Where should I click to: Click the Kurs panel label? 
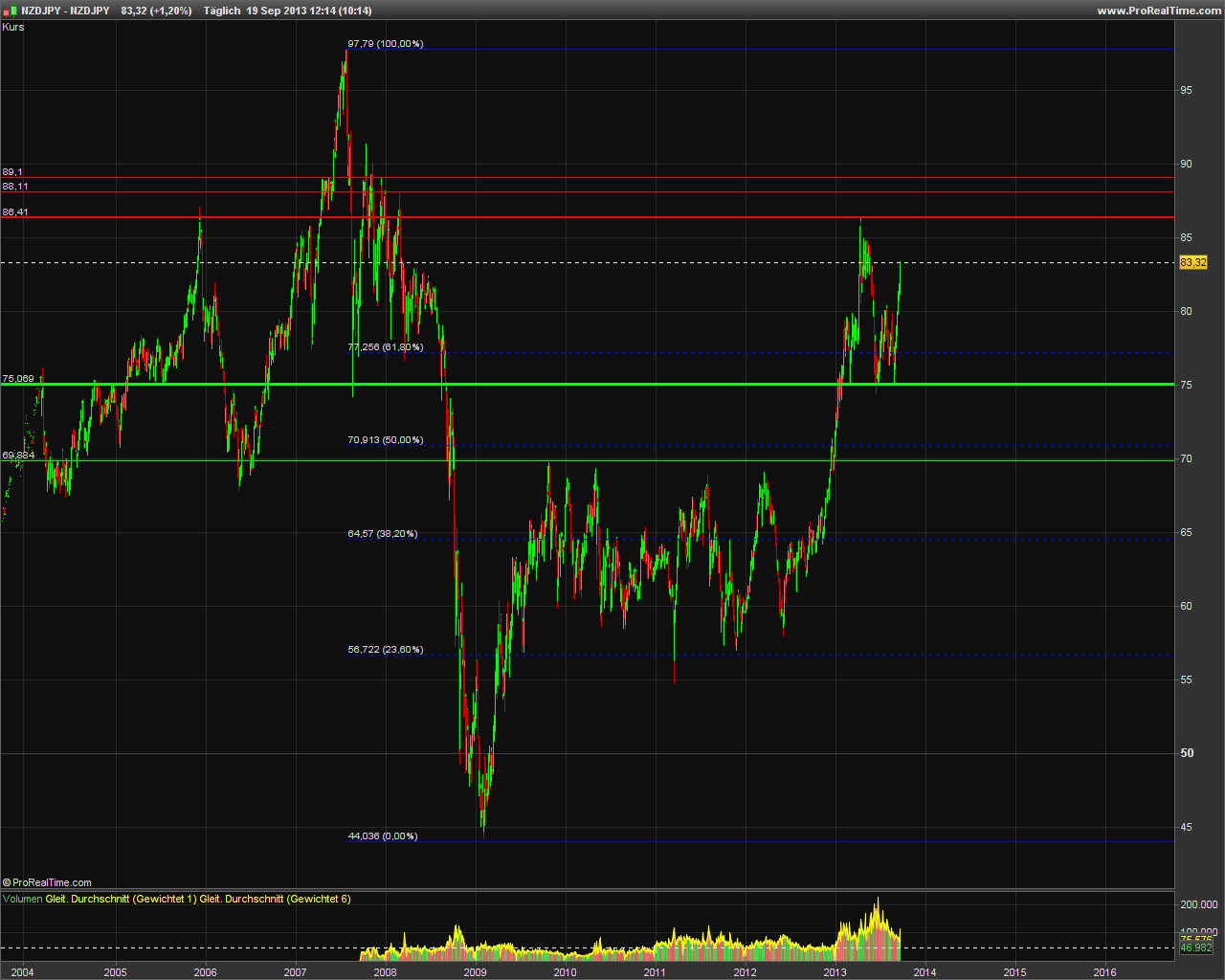(13, 27)
